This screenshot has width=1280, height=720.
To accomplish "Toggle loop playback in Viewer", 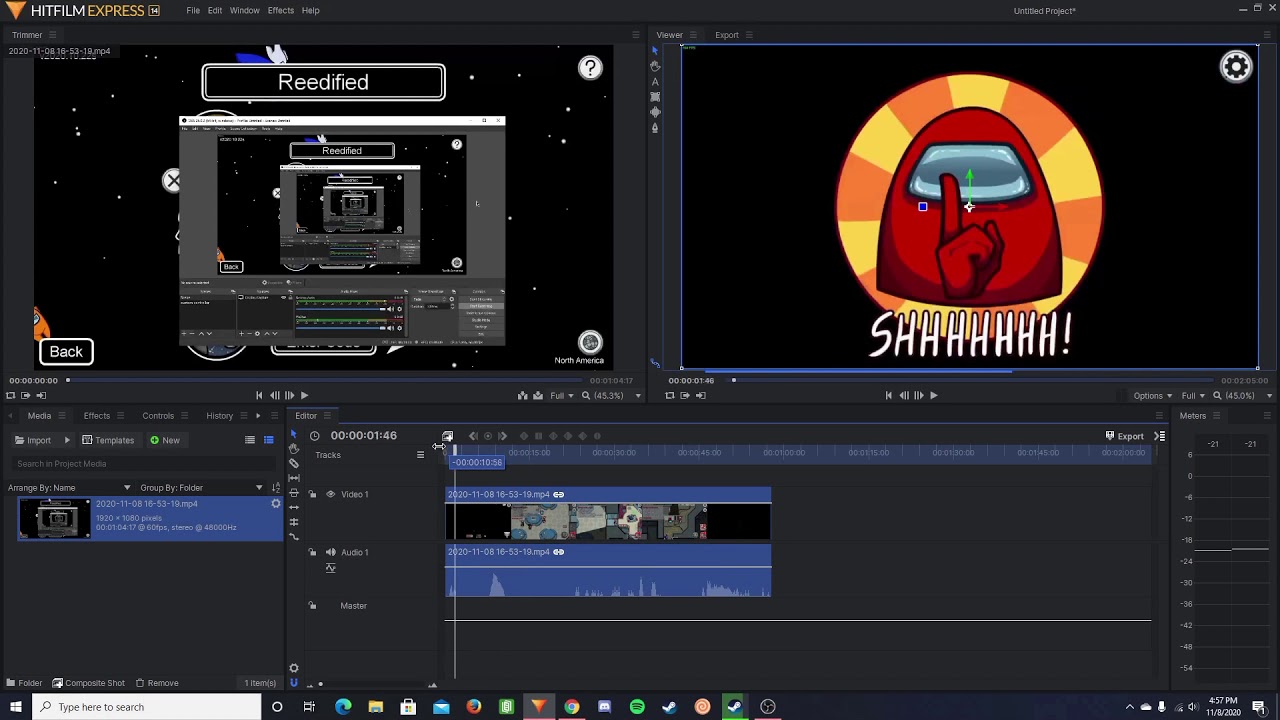I will click(669, 395).
